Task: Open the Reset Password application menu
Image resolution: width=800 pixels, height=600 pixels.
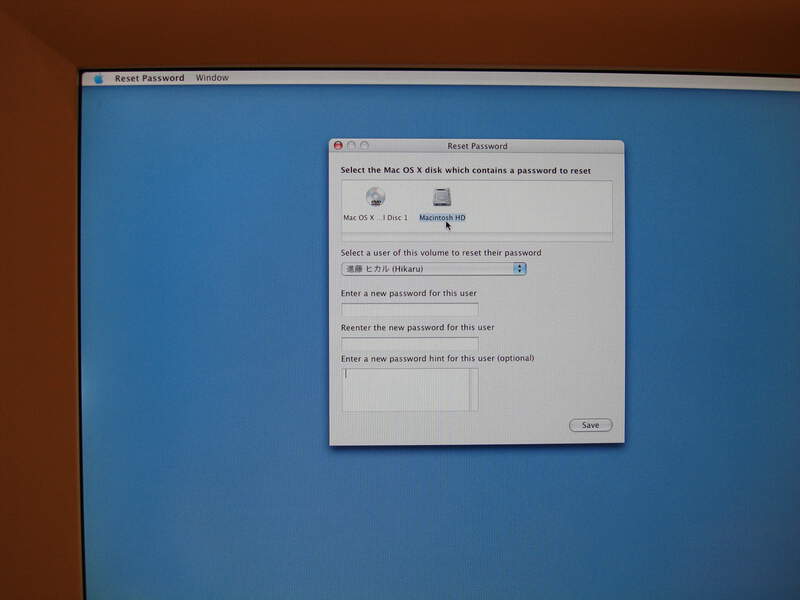Action: [x=149, y=78]
